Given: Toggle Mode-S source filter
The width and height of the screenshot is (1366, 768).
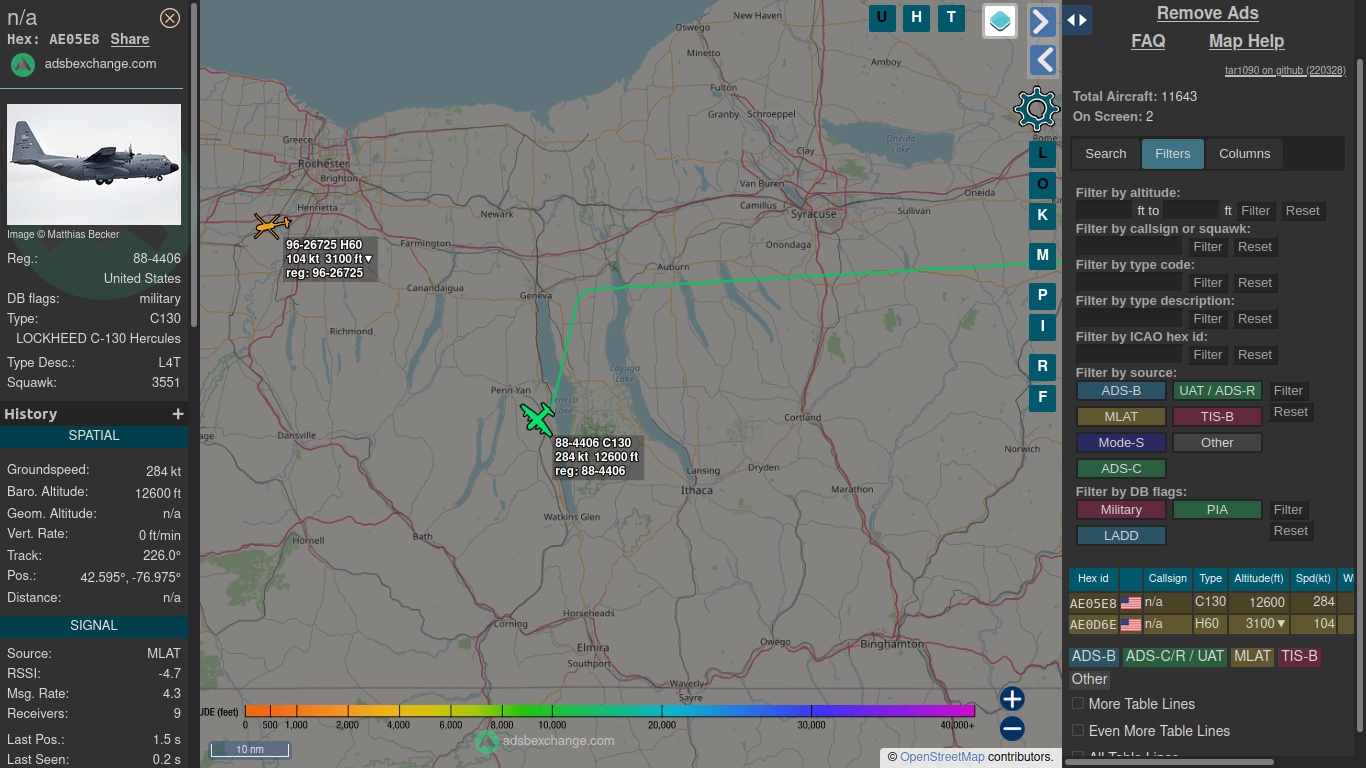Looking at the screenshot, I should tap(1121, 443).
